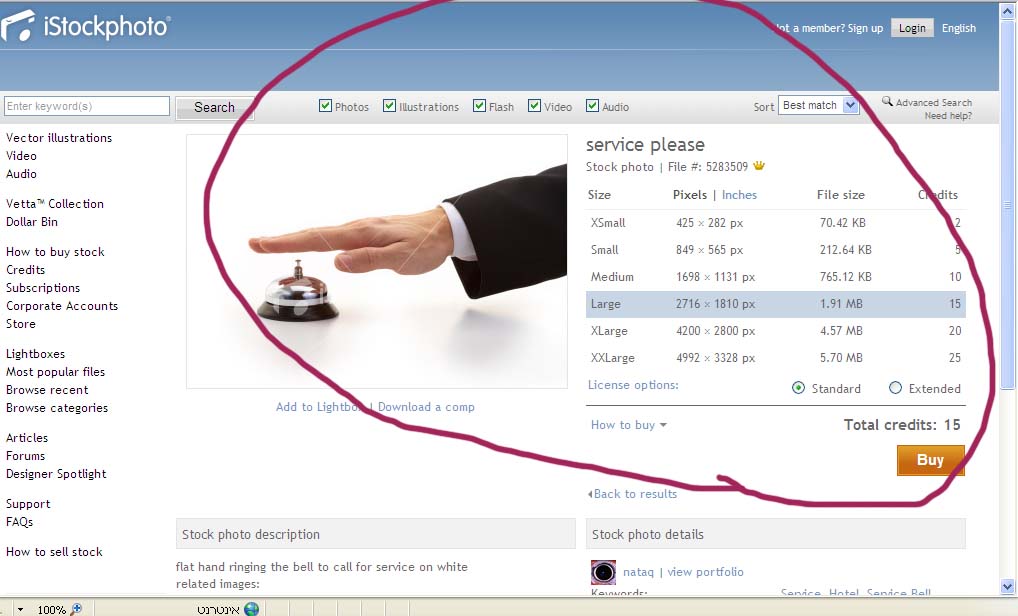
Task: Disable the Audio search filter checkbox
Action: click(x=592, y=106)
